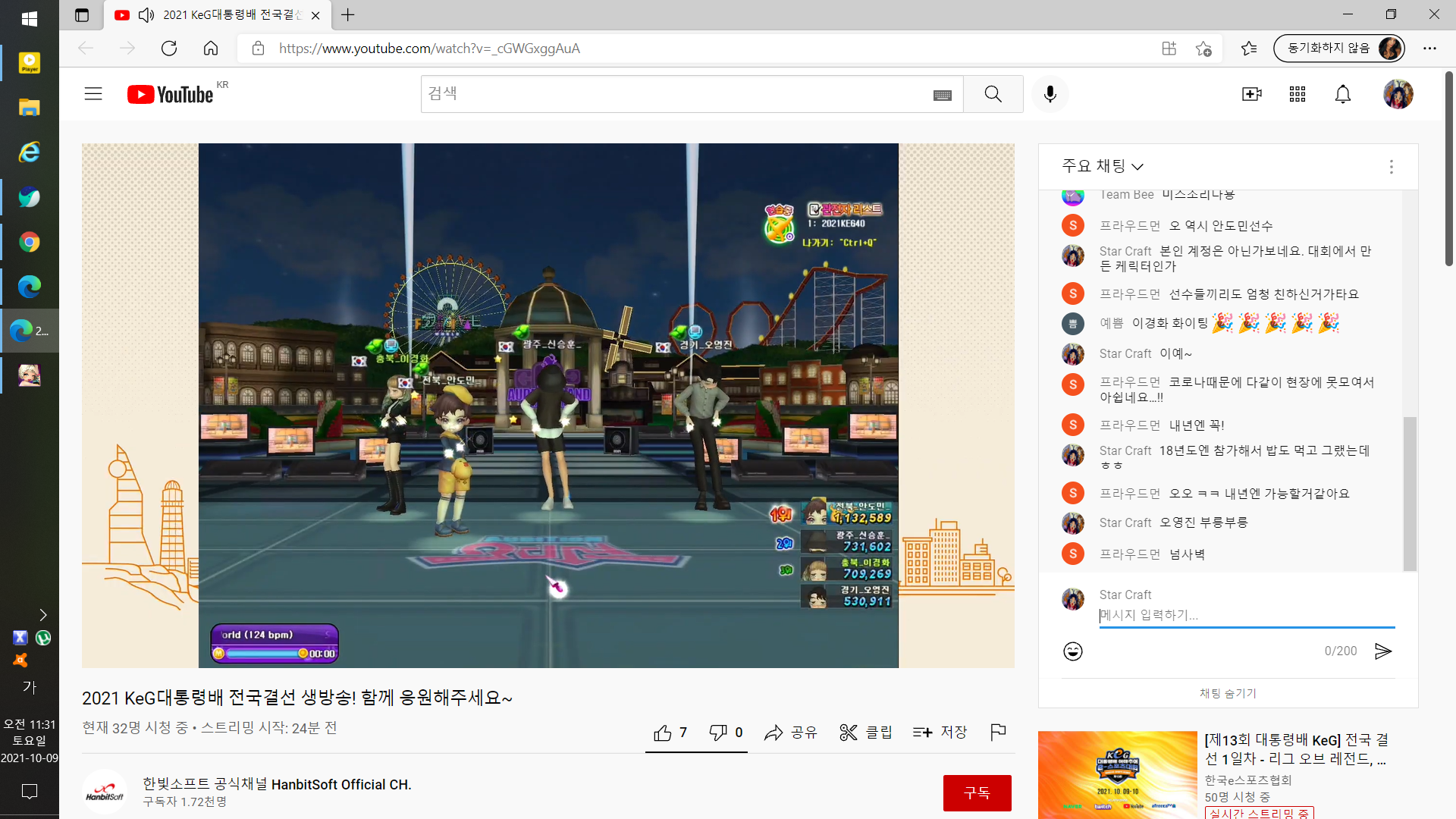The width and height of the screenshot is (1456, 819).
Task: Send the chat message arrow
Action: (x=1383, y=651)
